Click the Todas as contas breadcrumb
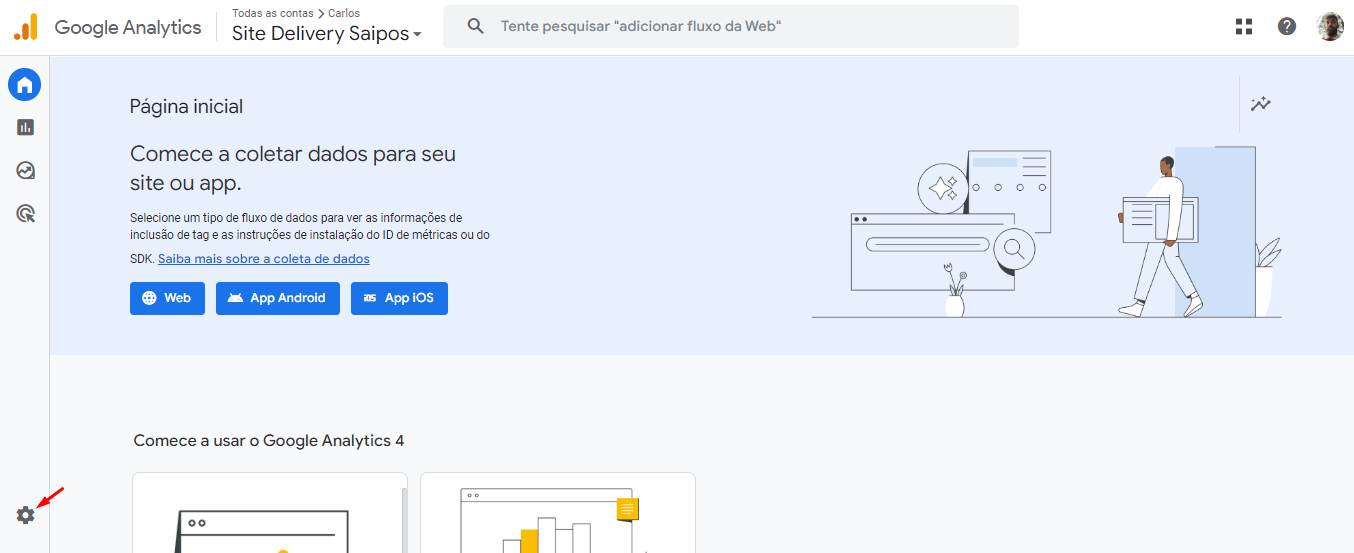Viewport: 1354px width, 553px height. [x=273, y=13]
